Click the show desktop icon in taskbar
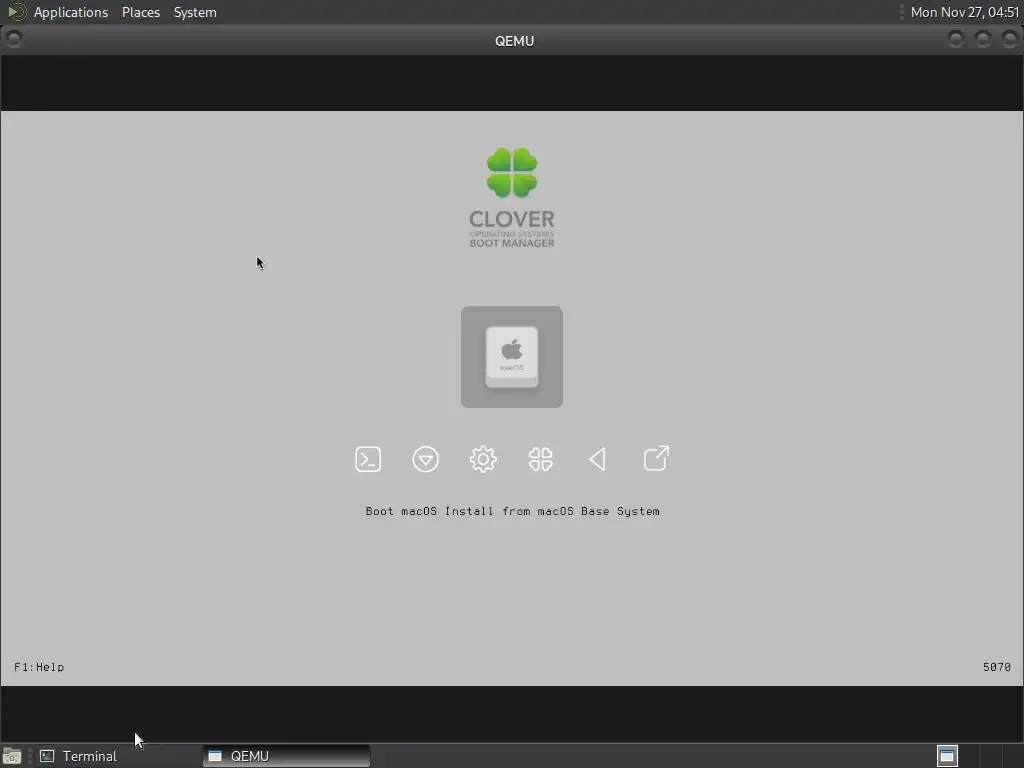The width and height of the screenshot is (1024, 768). pyautogui.click(x=12, y=756)
